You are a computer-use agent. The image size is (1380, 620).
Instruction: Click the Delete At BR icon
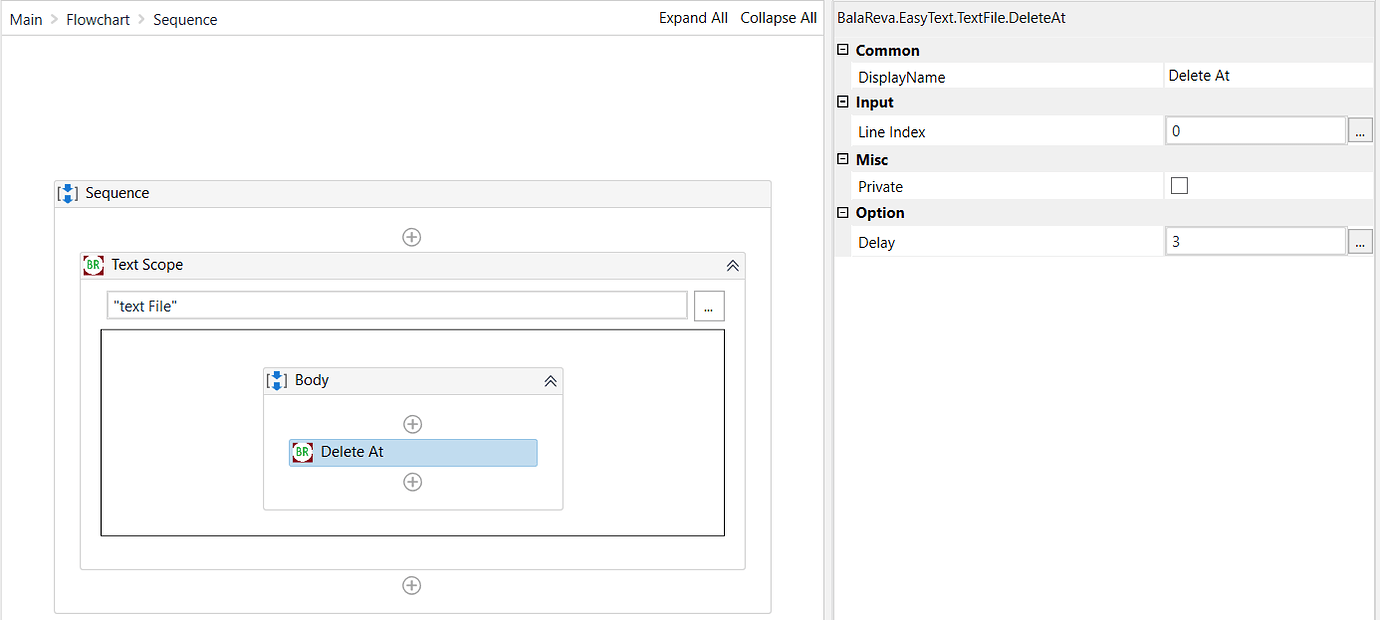[302, 453]
